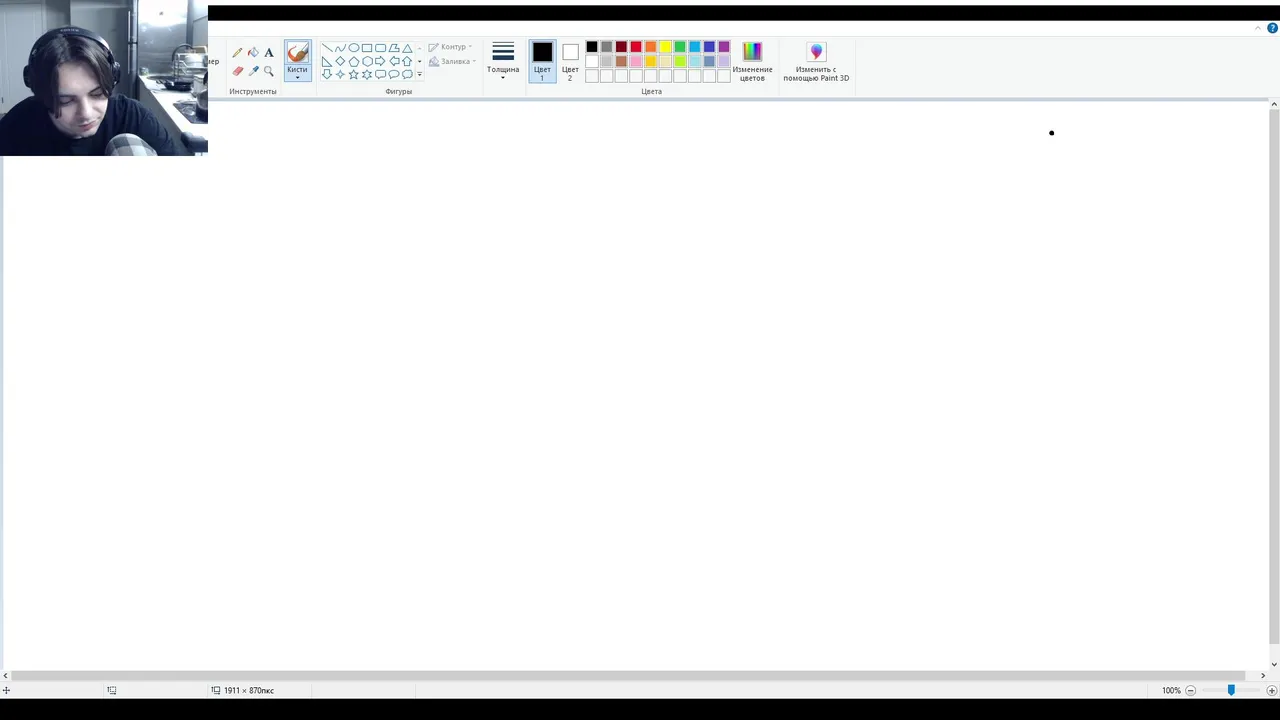
Task: Pick the brown color swatch
Action: pos(621,61)
